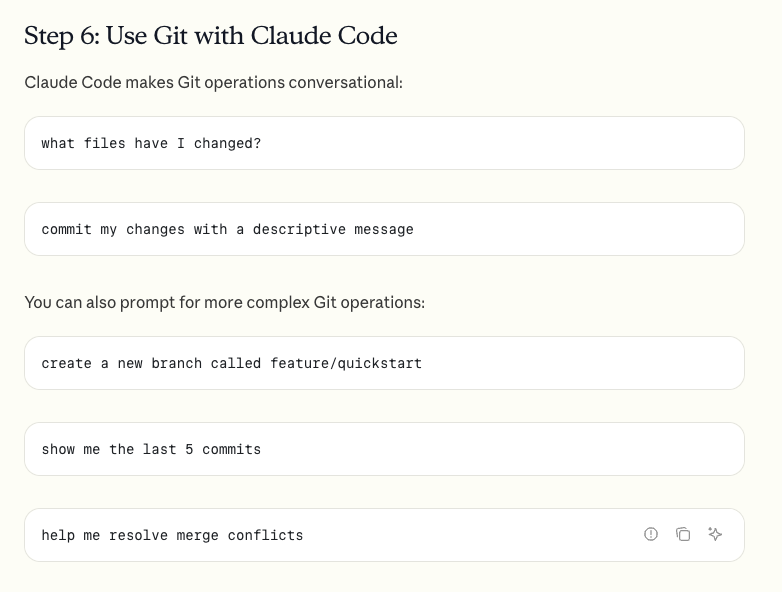Image resolution: width=782 pixels, height=592 pixels.
Task: Copy the 'help me resolve merge conflicts' code
Action: [x=683, y=534]
